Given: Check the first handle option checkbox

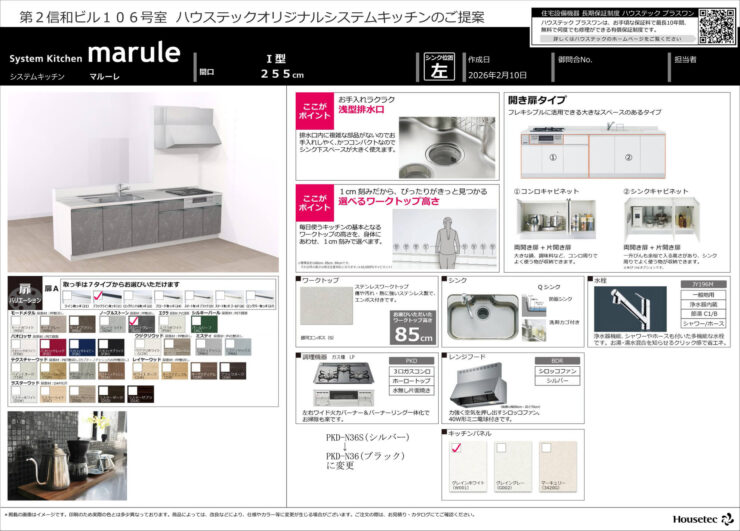Looking at the screenshot, I should [67, 295].
